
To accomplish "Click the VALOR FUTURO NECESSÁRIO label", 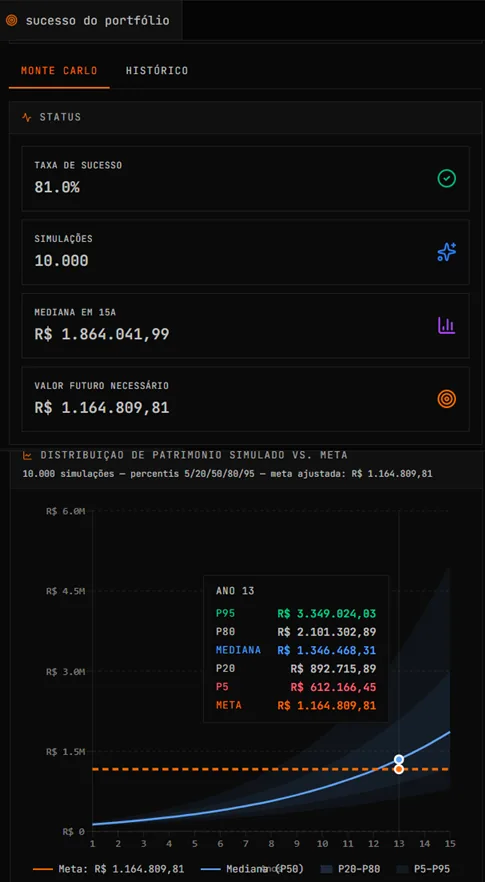I will (x=101, y=386).
